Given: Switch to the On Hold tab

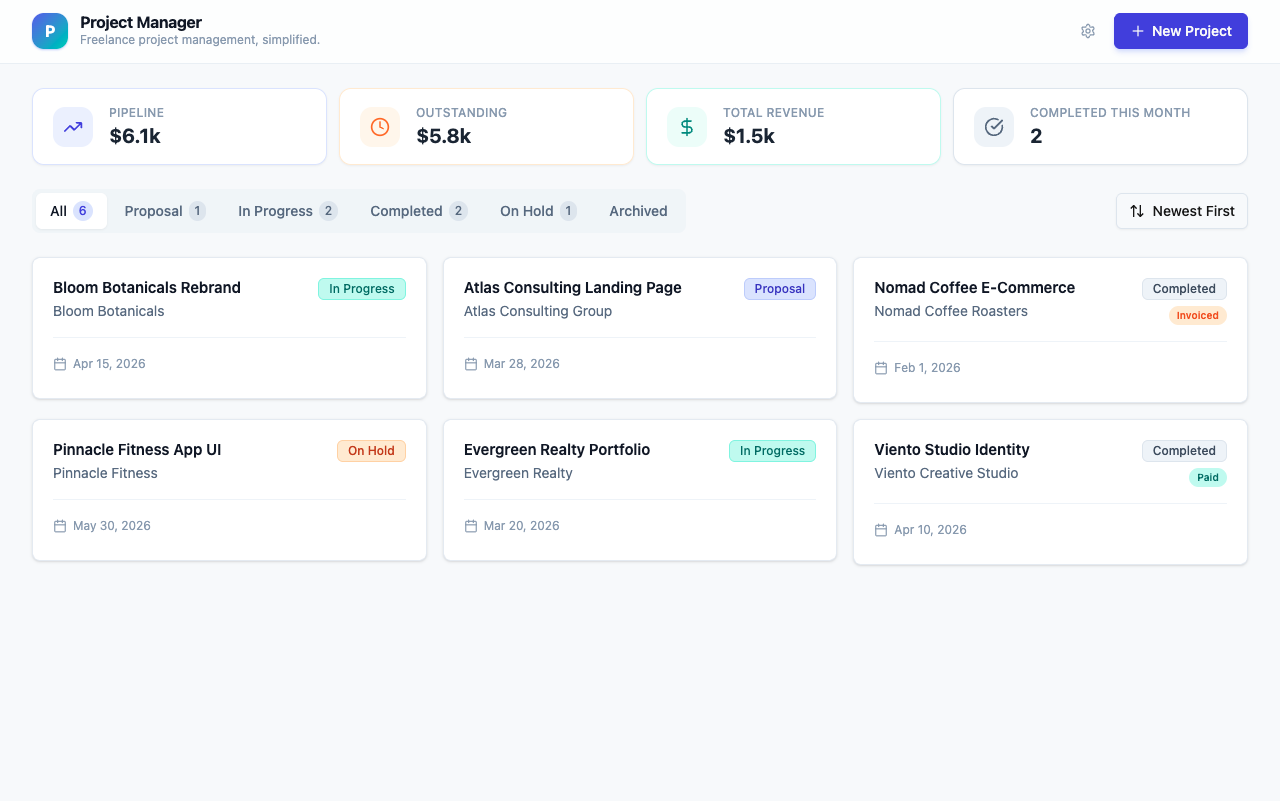Looking at the screenshot, I should 538,211.
